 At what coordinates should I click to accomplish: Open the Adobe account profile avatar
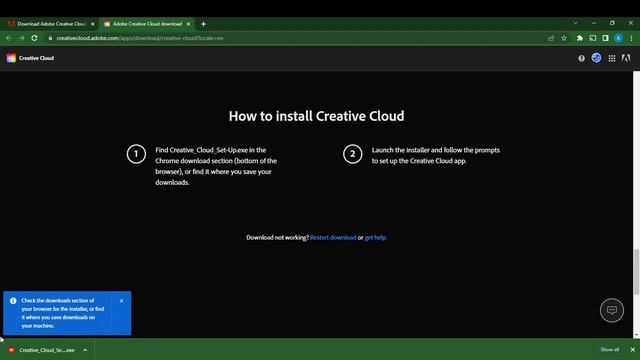coord(596,58)
